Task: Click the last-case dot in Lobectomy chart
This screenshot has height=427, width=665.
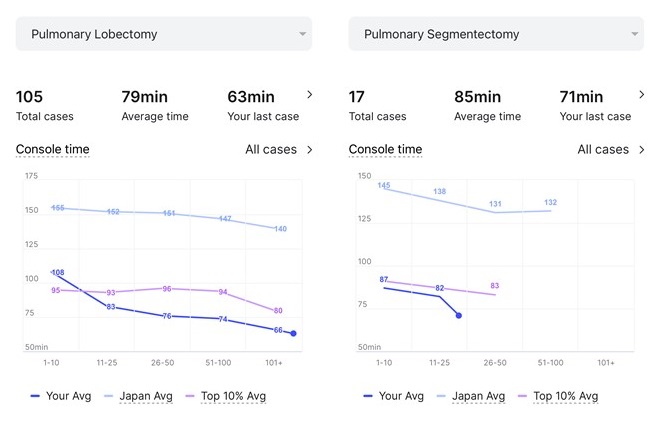Action: 293,333
